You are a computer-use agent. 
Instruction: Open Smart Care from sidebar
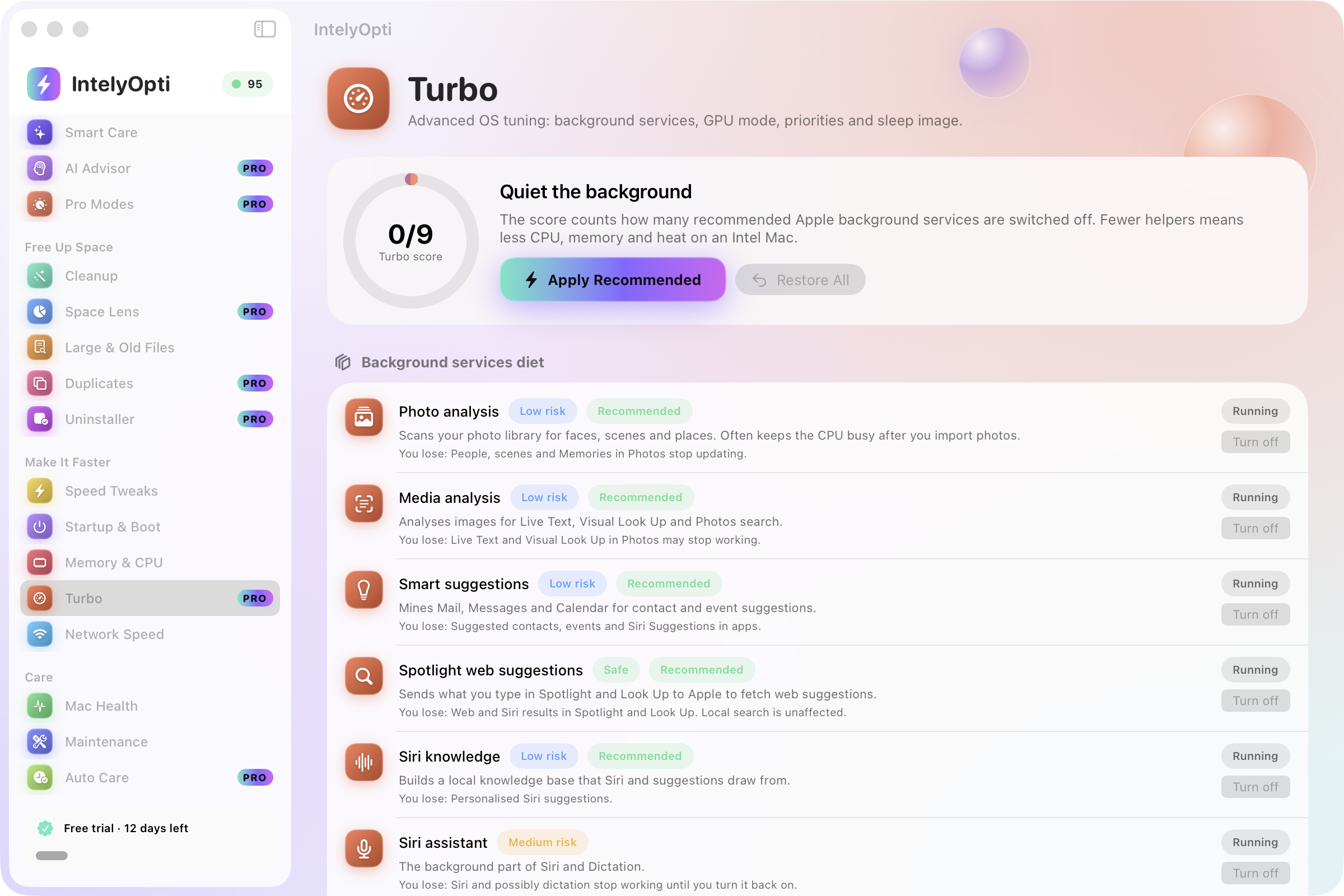150,133
